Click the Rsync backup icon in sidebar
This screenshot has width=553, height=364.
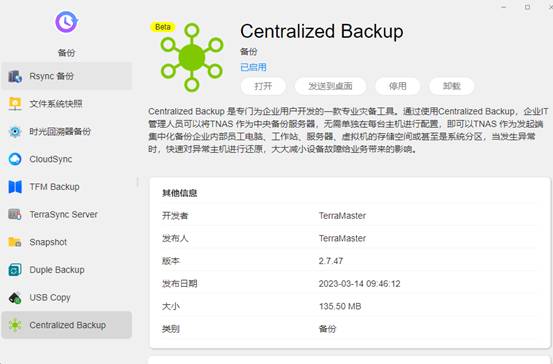point(15,76)
